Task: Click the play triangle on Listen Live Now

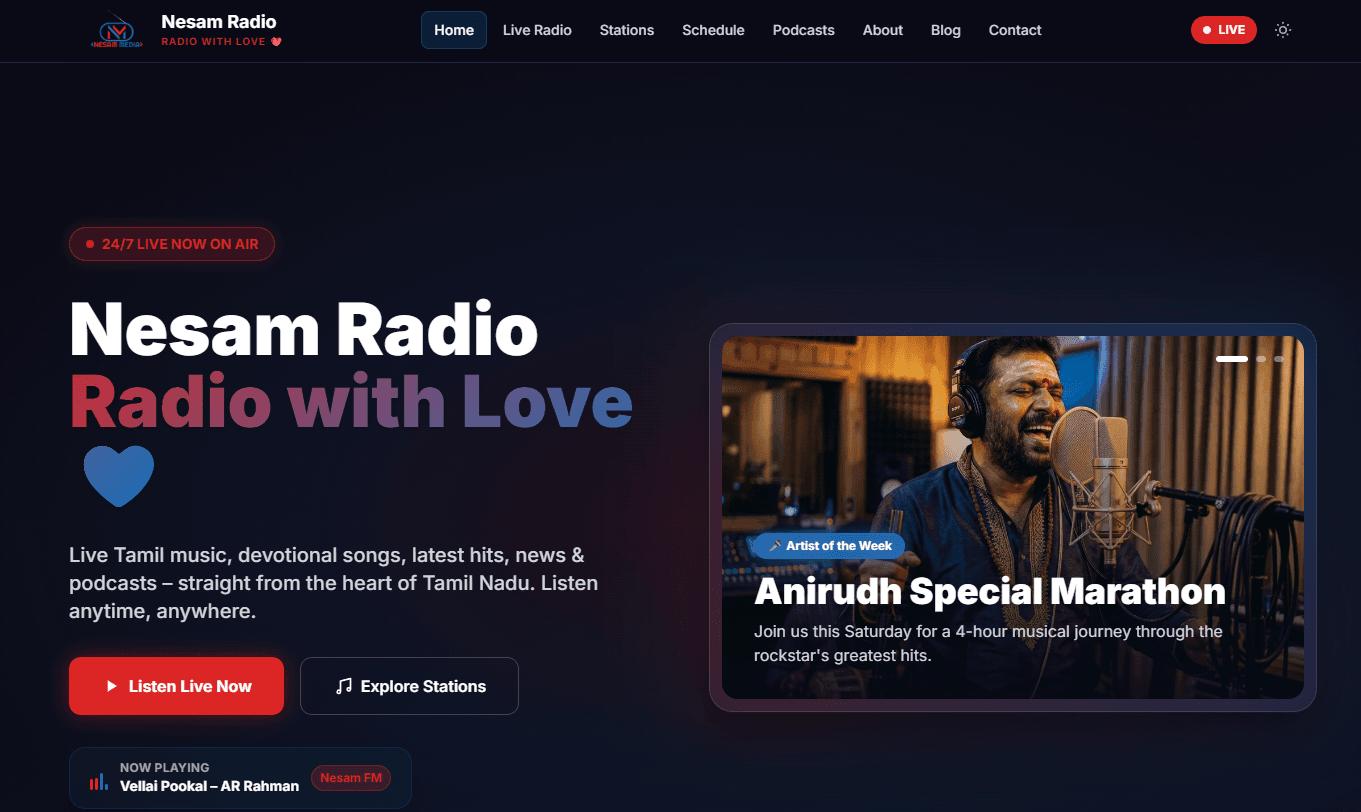Action: [112, 686]
